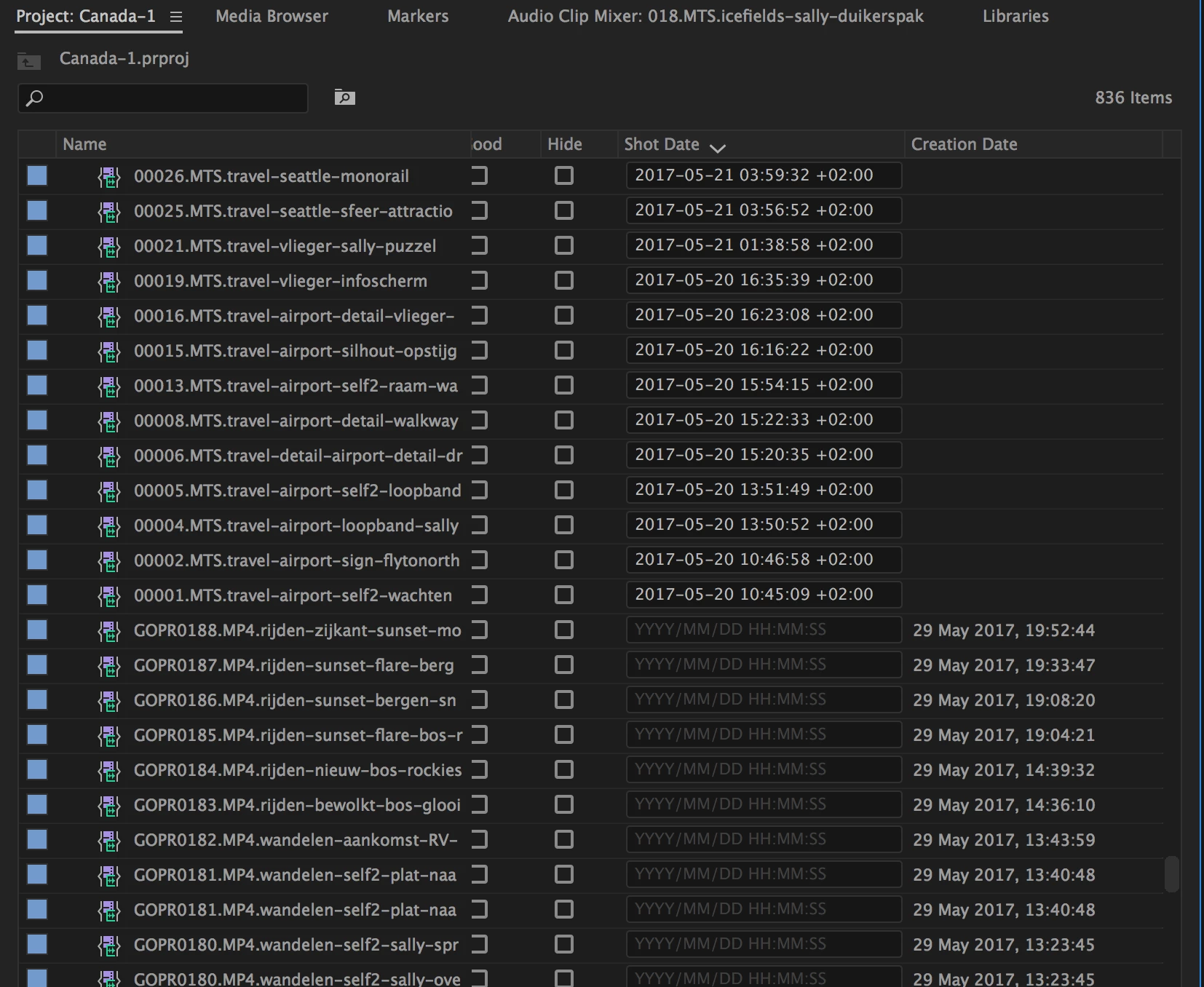Viewport: 1204px width, 987px height.
Task: Open the Audio Clip Mixer tab
Action: click(716, 16)
